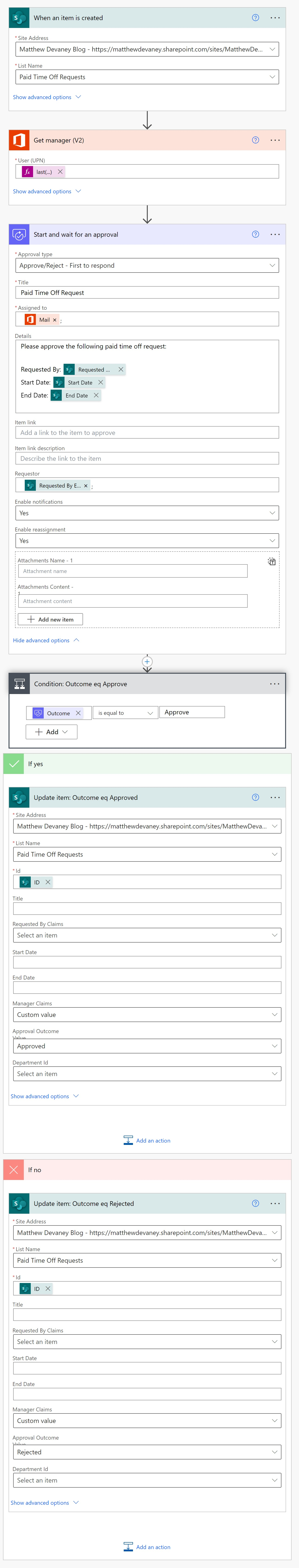This screenshot has height=1568, width=299.
Task: Click End Date field in Approved update item
Action: [x=147, y=987]
